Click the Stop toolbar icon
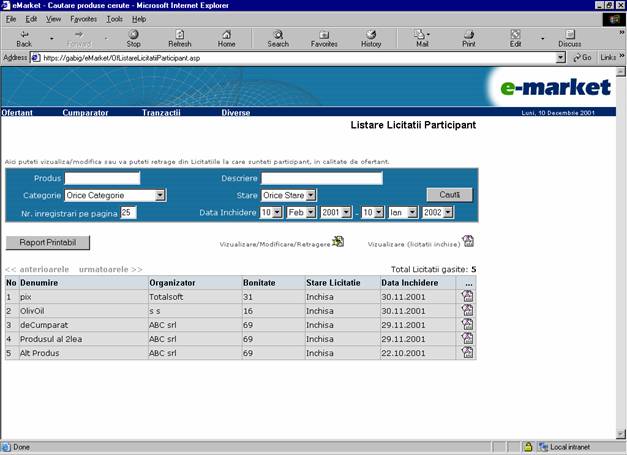627x455 pixels. (x=133, y=38)
